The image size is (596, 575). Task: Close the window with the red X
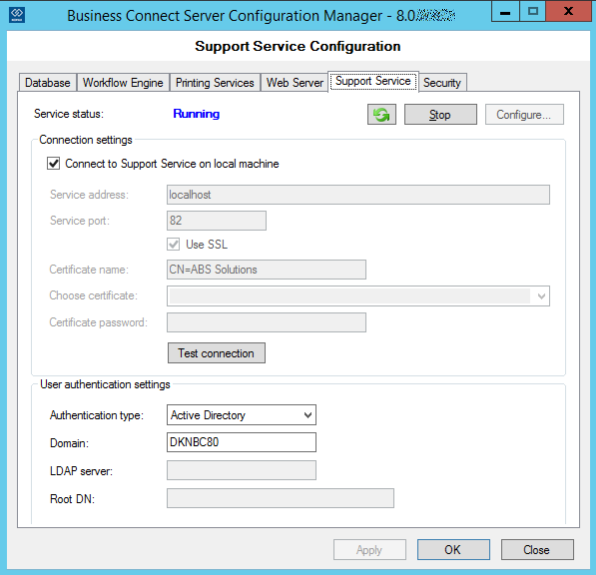click(569, 11)
